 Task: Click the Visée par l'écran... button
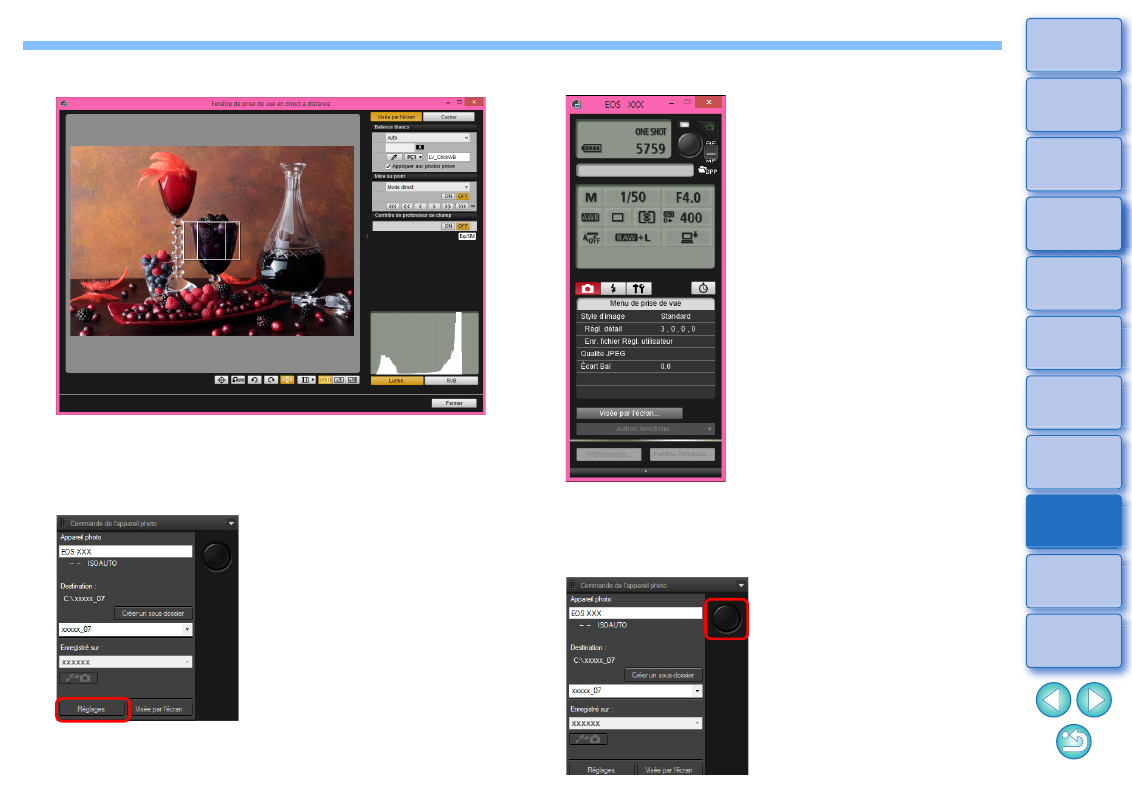coord(630,413)
